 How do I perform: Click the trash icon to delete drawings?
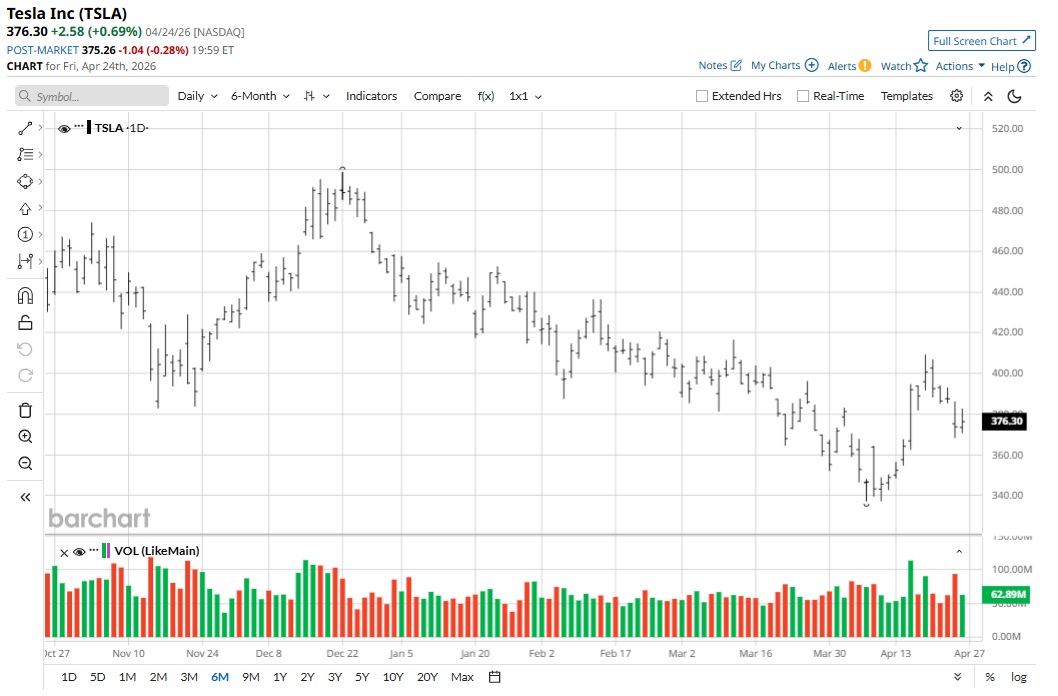25,410
